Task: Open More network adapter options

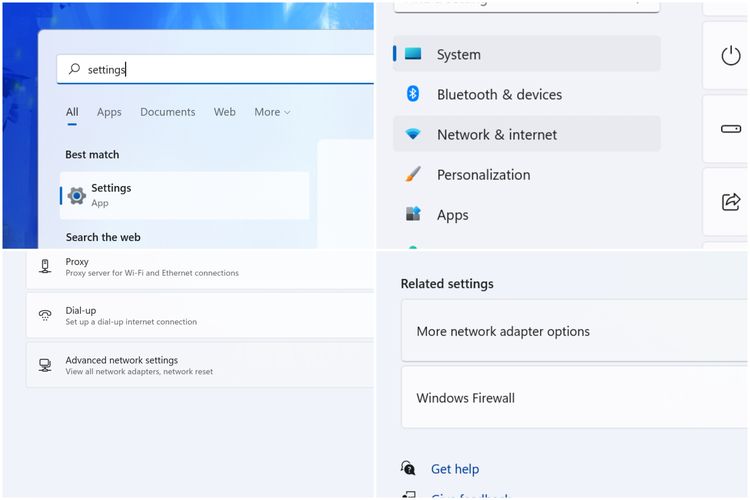Action: click(574, 331)
